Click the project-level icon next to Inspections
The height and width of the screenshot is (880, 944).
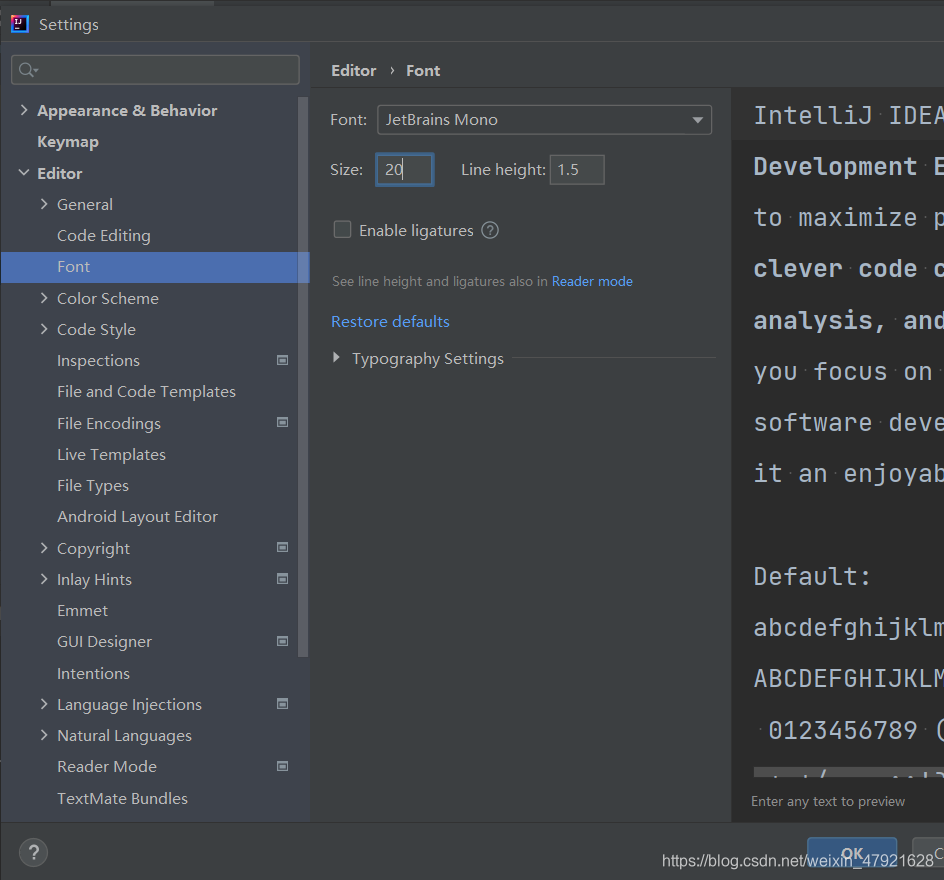click(282, 360)
